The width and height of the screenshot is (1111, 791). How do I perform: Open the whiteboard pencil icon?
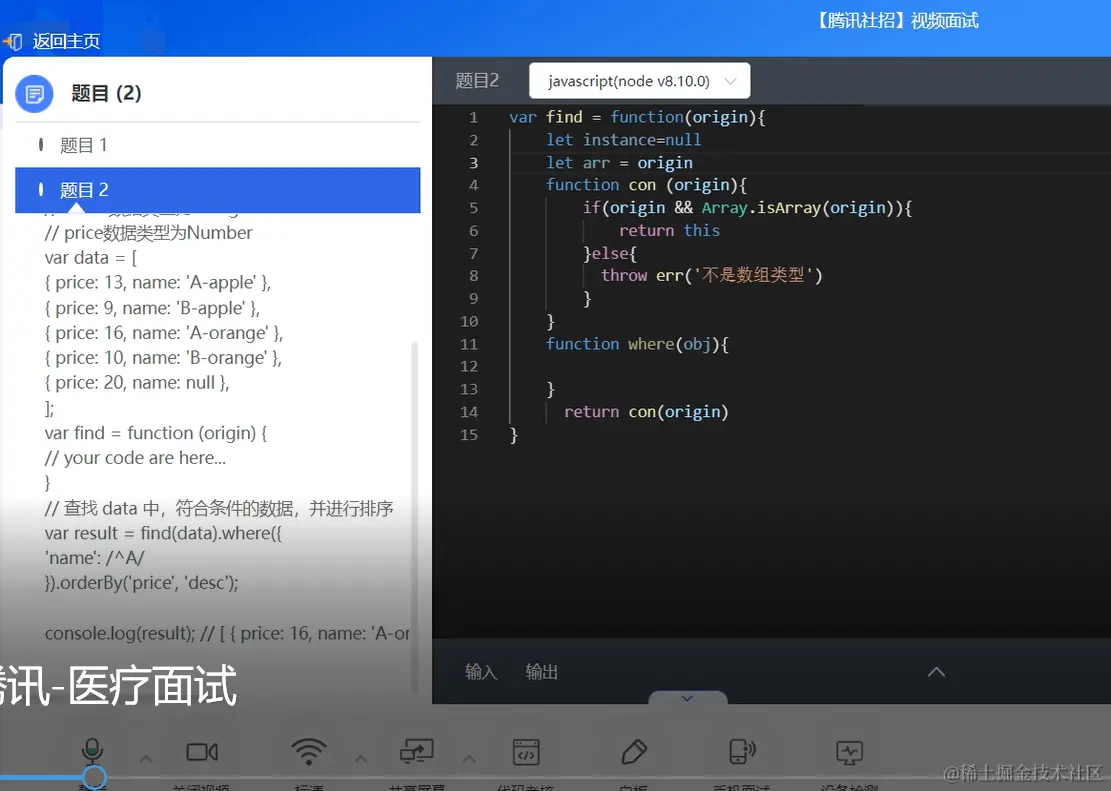pyautogui.click(x=633, y=752)
